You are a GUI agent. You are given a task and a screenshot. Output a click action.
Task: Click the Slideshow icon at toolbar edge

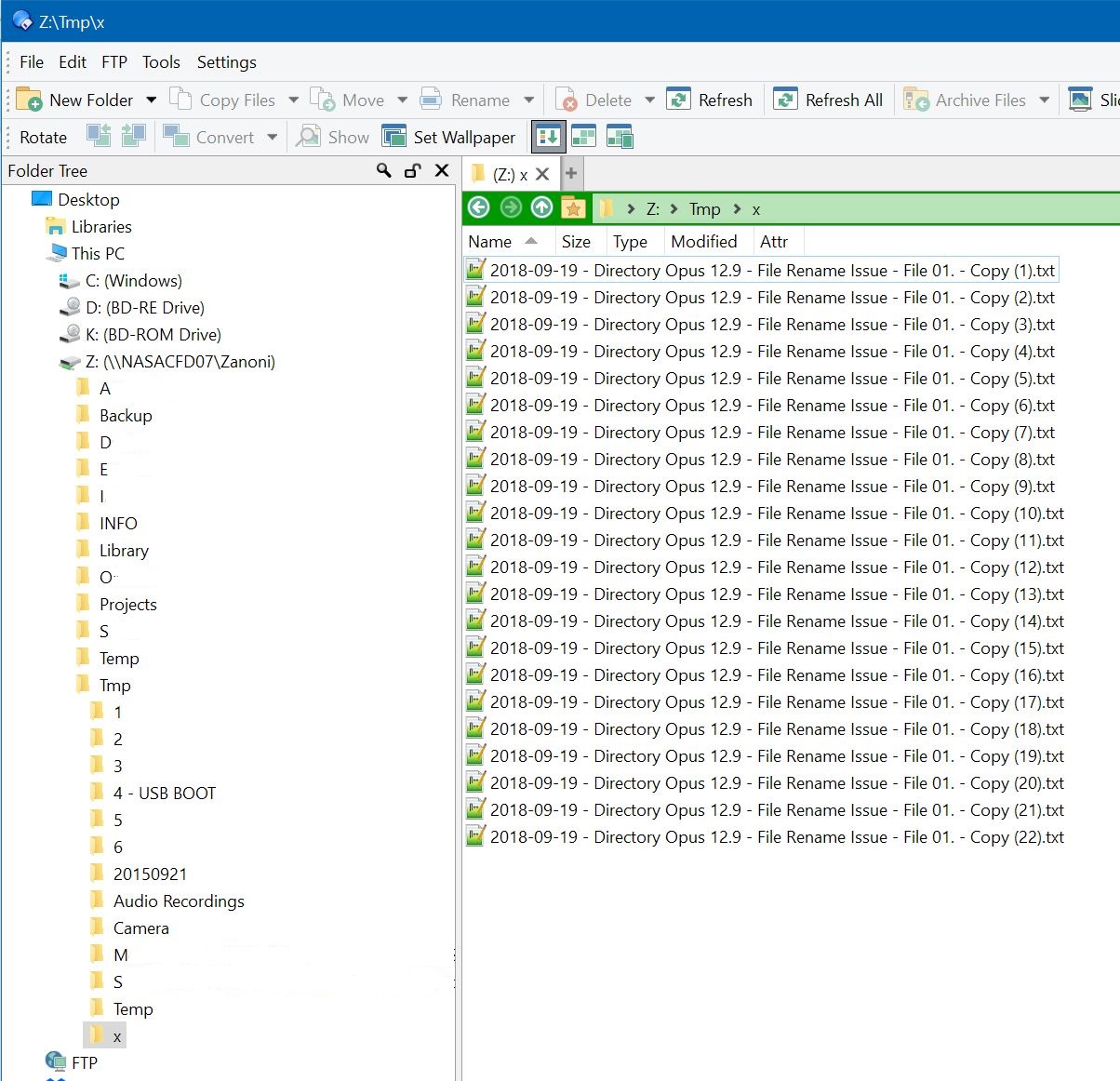pyautogui.click(x=1080, y=100)
